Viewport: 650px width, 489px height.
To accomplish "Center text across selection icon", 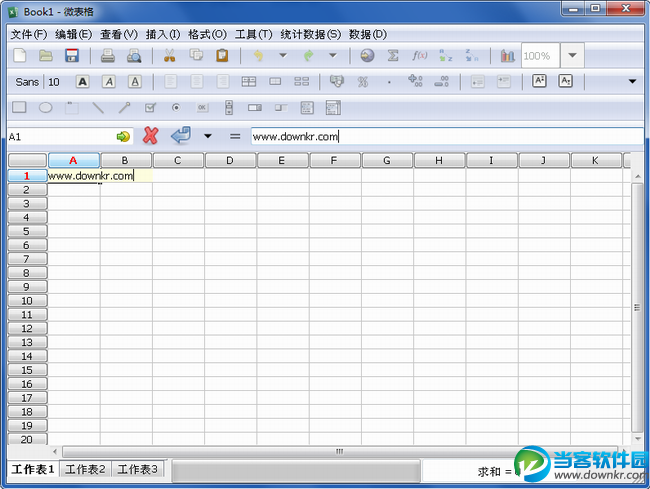I will [x=249, y=81].
